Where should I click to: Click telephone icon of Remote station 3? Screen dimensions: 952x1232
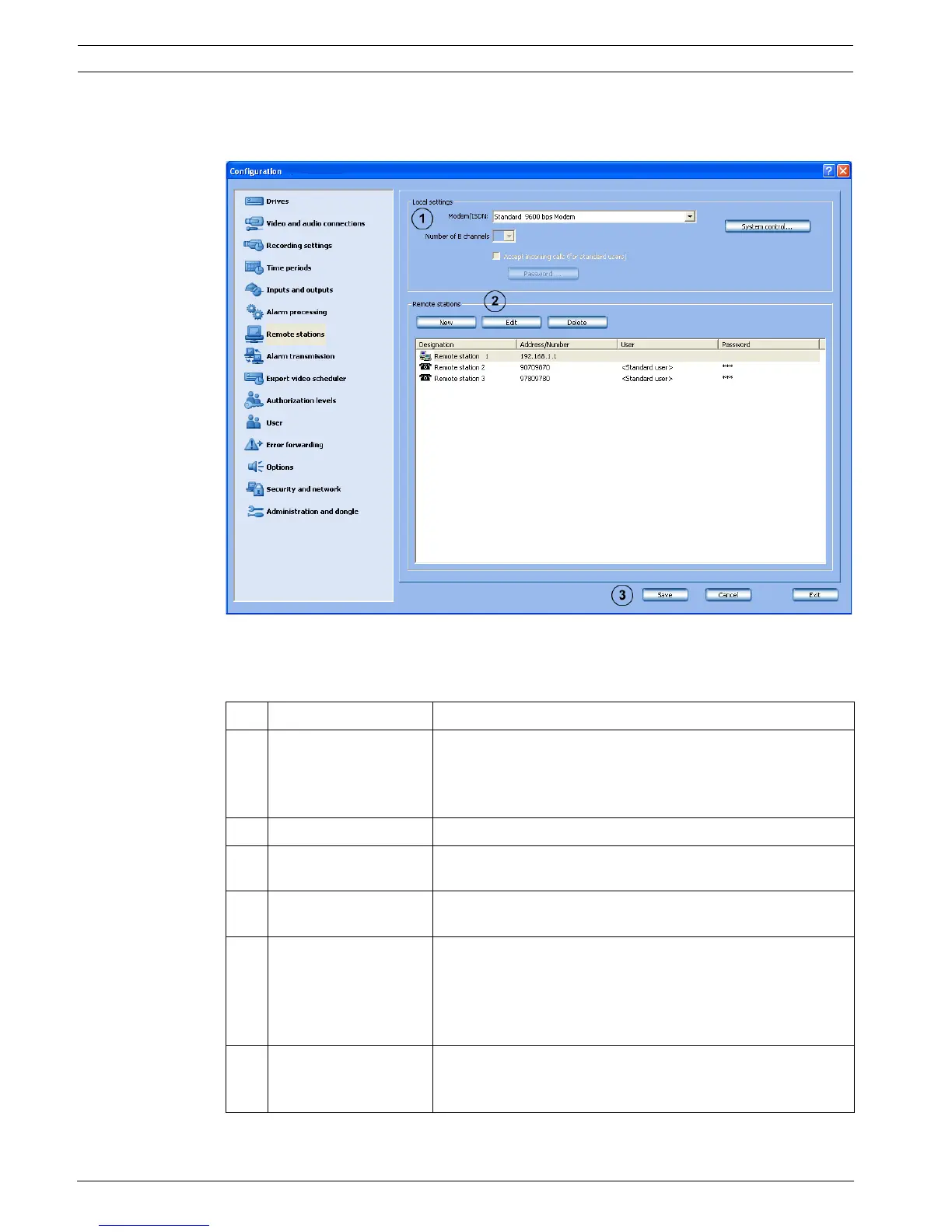coord(425,378)
